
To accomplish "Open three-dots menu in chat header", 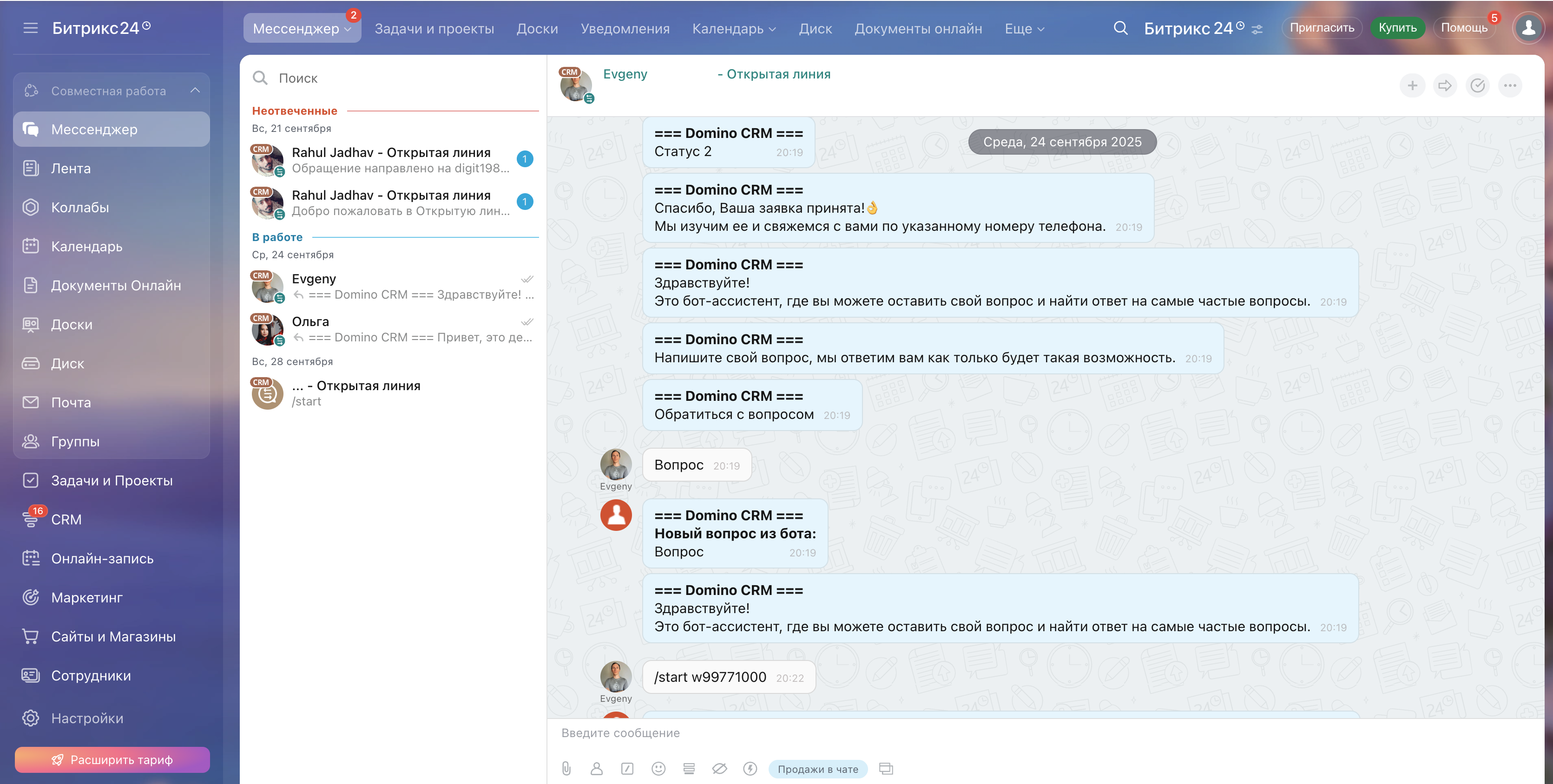I will 1510,85.
